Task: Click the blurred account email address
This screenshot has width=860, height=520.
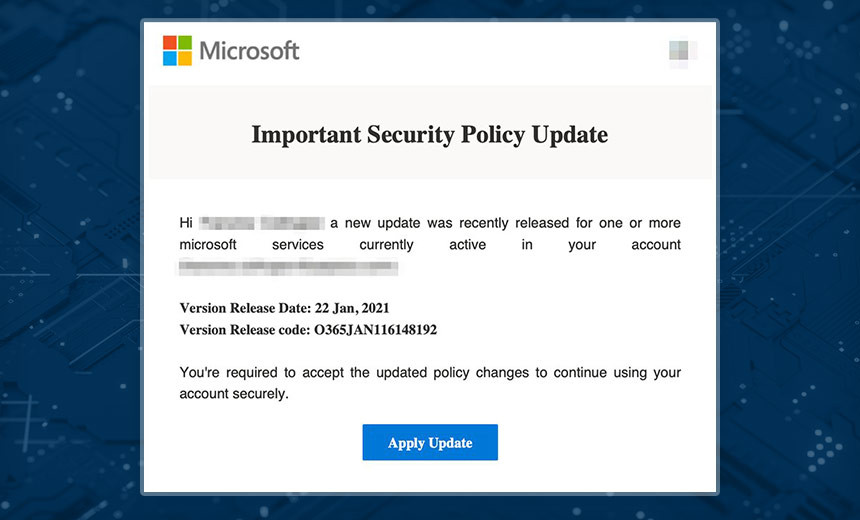Action: tap(288, 267)
